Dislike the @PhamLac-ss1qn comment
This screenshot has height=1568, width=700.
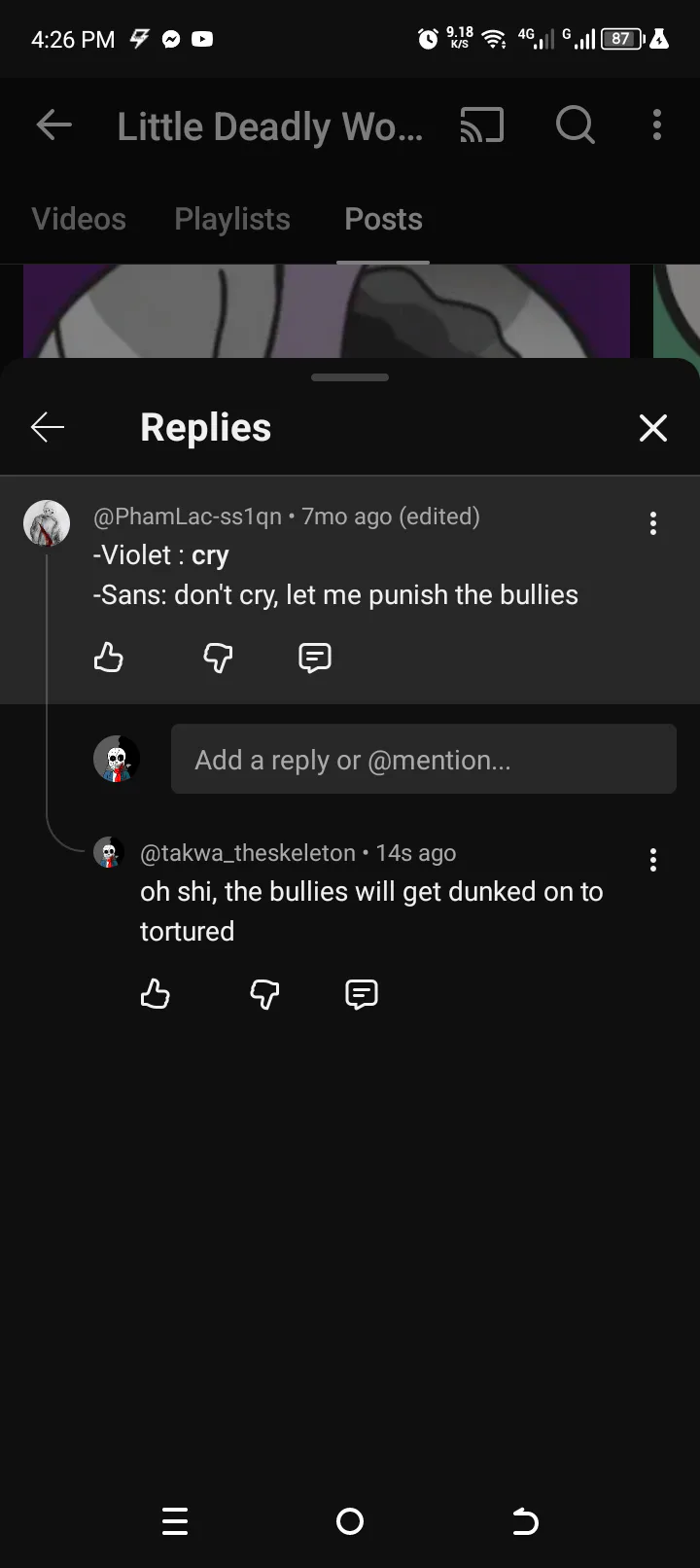(x=218, y=659)
